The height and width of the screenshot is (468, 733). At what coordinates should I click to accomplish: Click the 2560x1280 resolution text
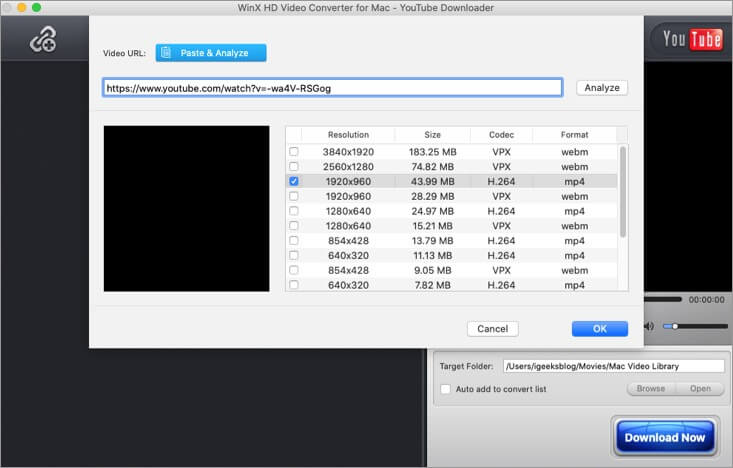[348, 167]
